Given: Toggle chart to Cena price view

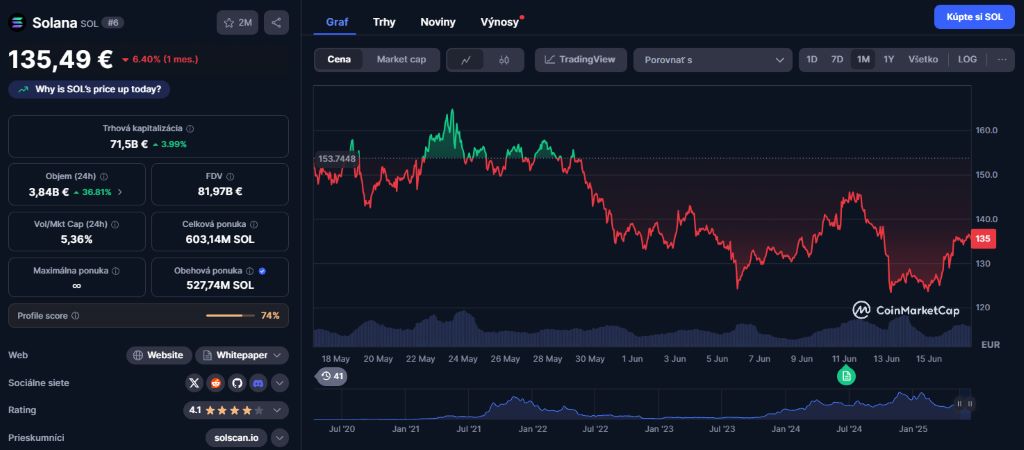Looking at the screenshot, I should [339, 60].
